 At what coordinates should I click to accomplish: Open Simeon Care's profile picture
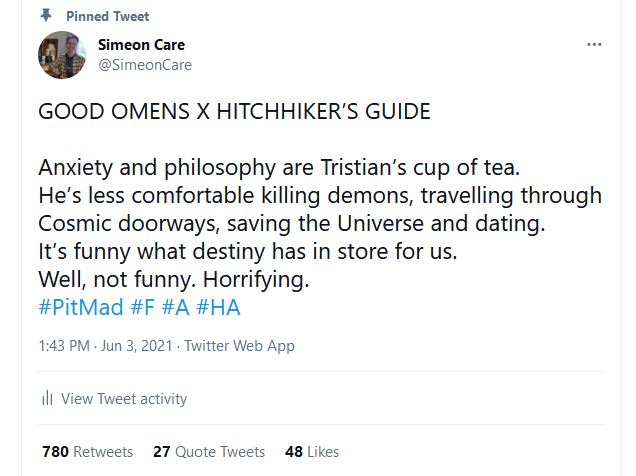click(x=63, y=55)
